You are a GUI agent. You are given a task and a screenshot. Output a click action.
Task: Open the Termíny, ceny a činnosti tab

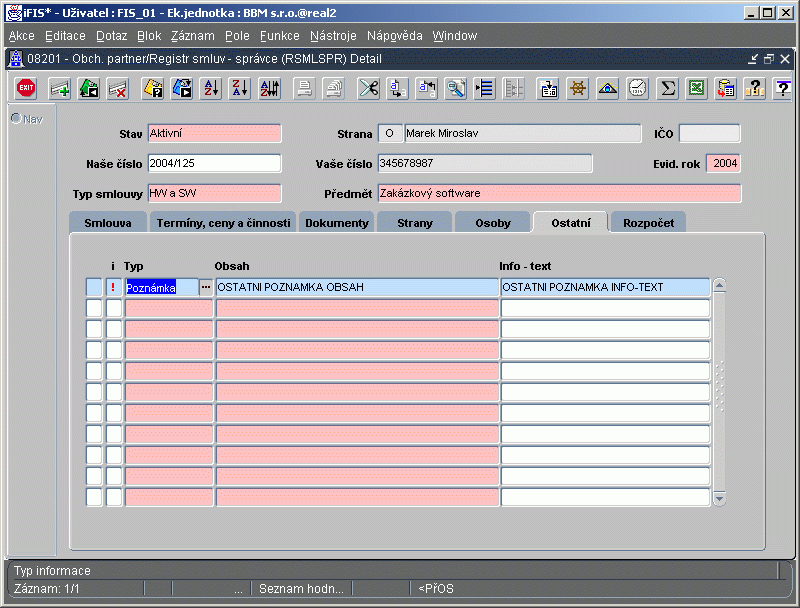[x=223, y=223]
